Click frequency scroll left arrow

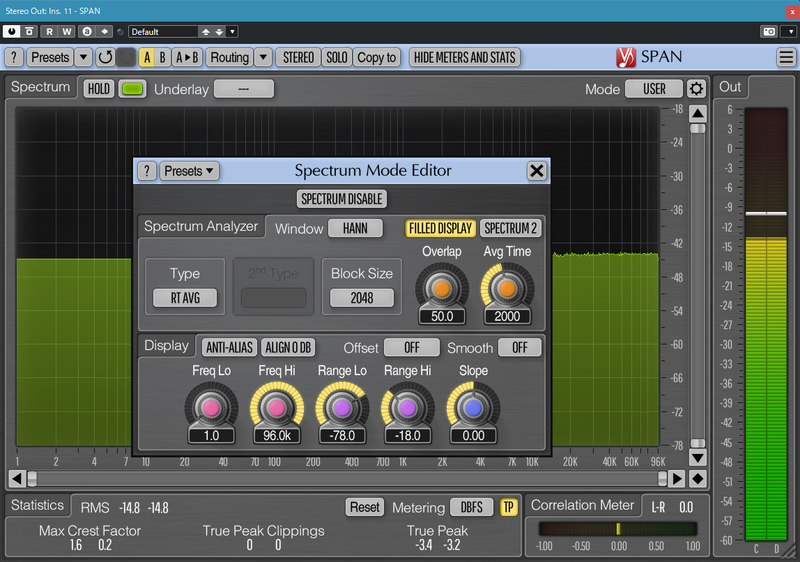[17, 479]
